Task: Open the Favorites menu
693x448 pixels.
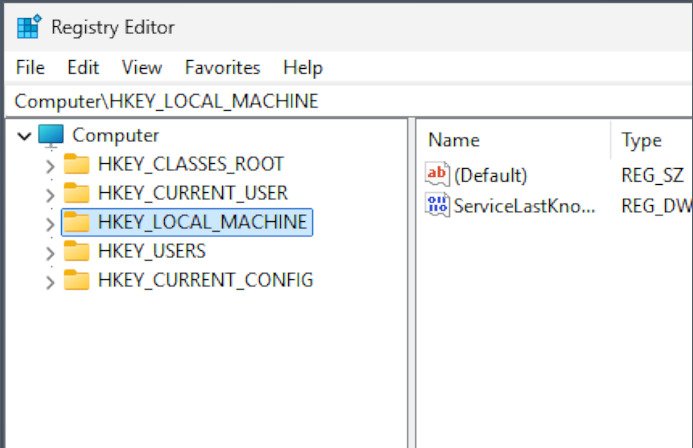Action: tap(222, 68)
